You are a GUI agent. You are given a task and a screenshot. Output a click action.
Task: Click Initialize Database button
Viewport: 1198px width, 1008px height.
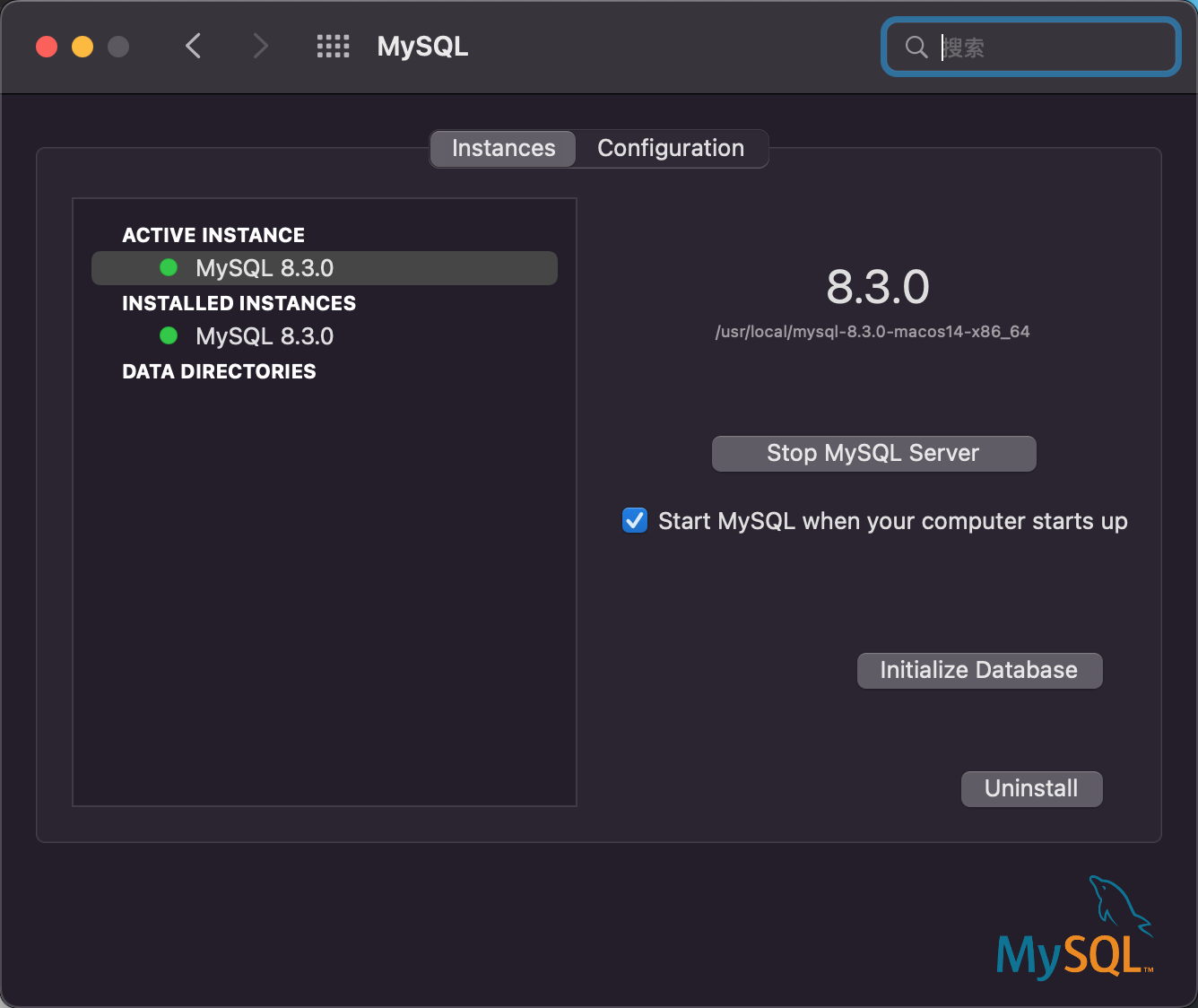coord(979,670)
